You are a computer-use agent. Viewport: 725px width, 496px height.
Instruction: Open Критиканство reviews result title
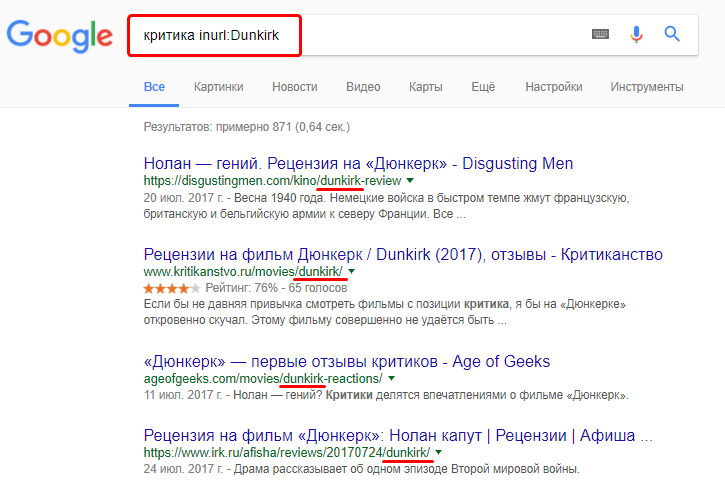click(403, 254)
